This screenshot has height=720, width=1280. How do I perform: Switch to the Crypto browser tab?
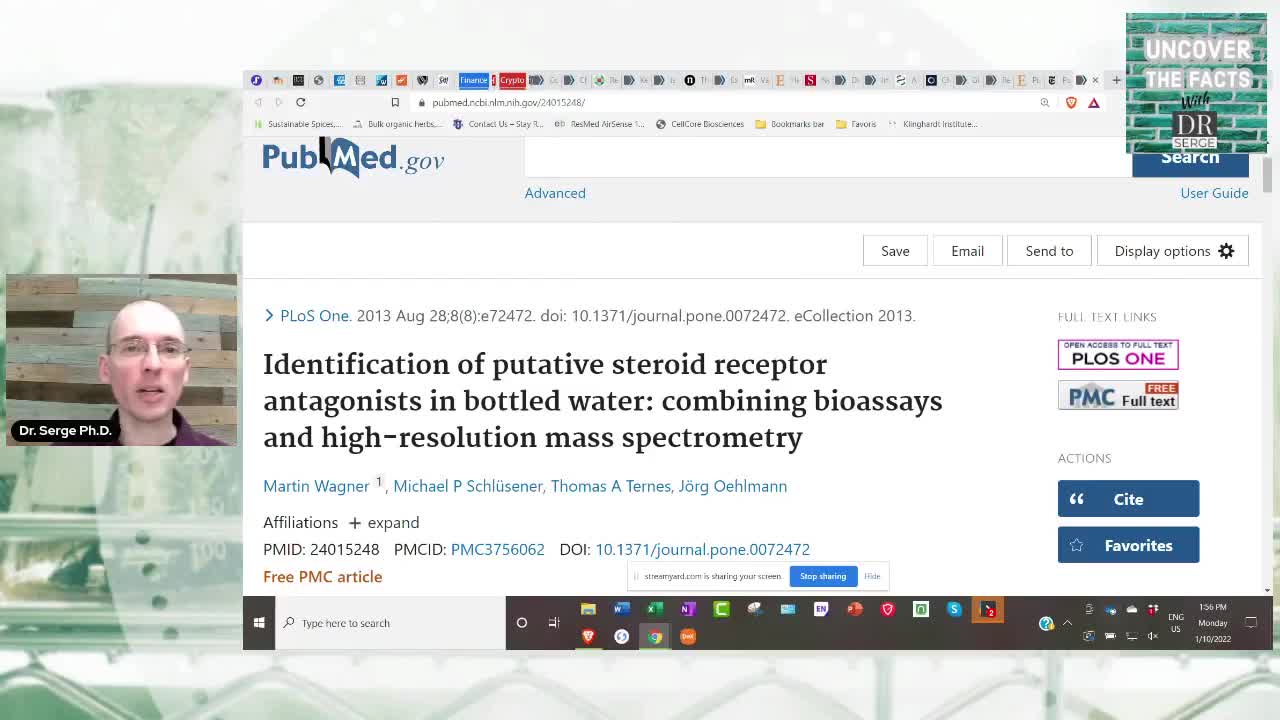pyautogui.click(x=512, y=80)
